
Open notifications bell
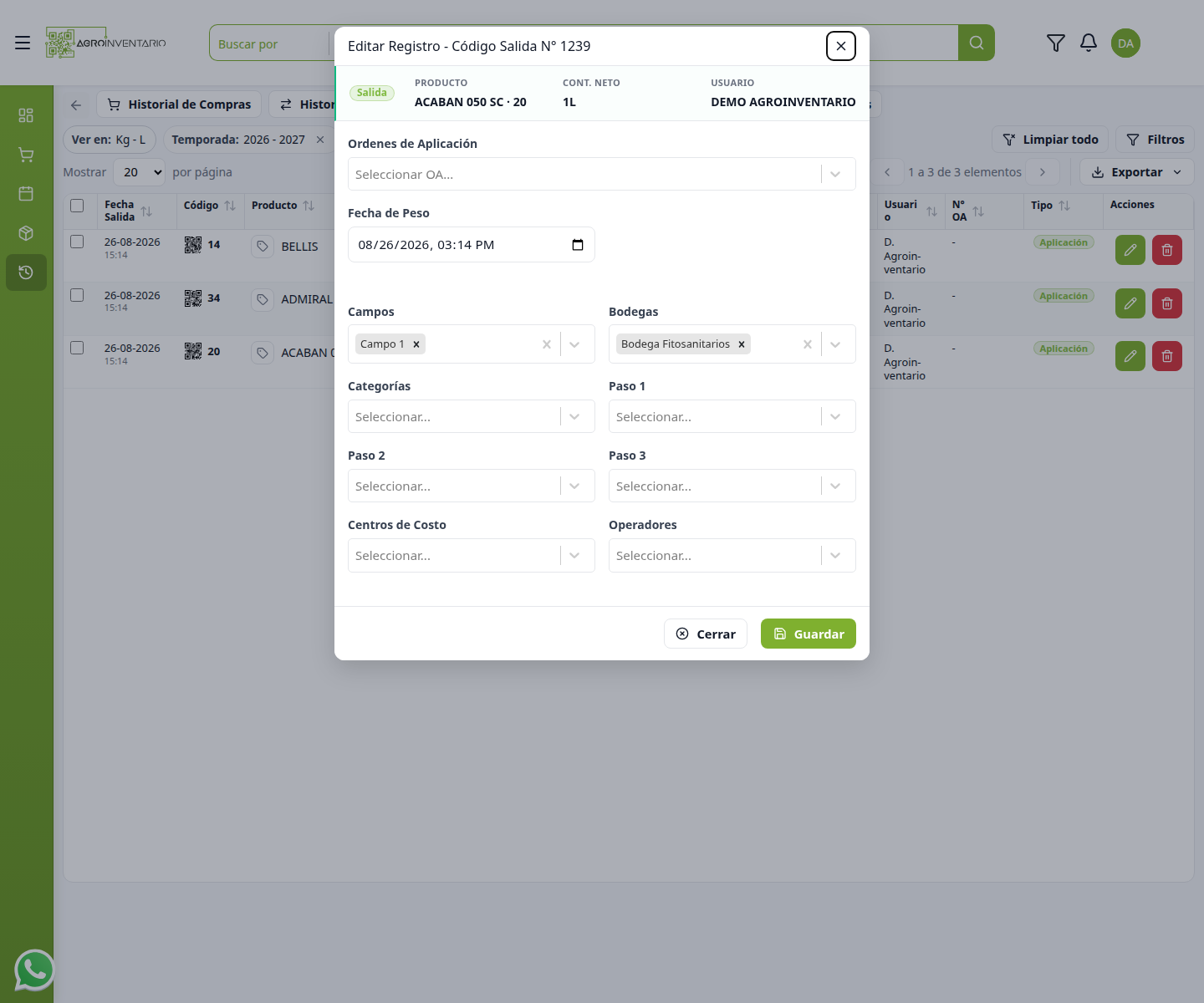(x=1089, y=43)
